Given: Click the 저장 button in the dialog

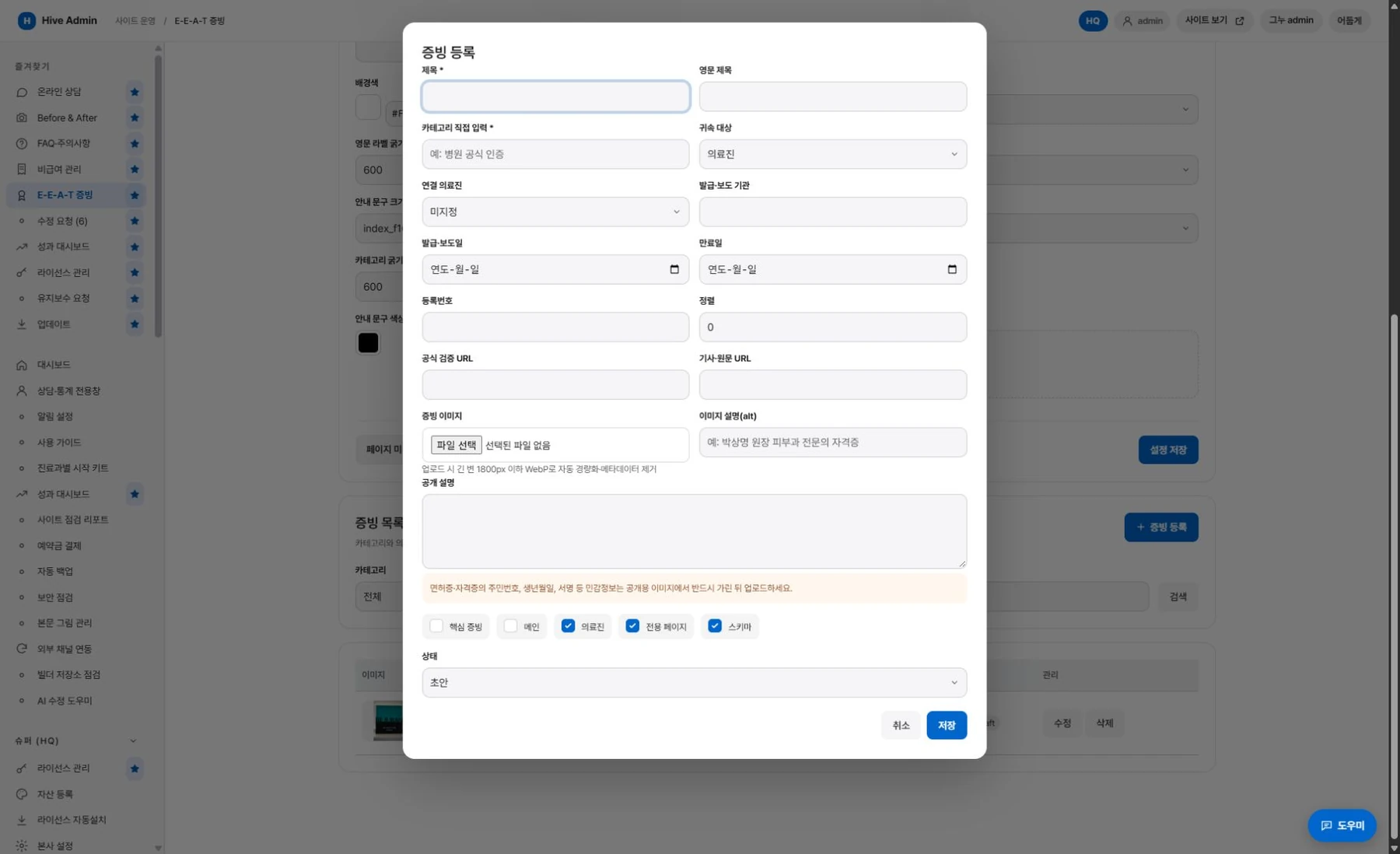Looking at the screenshot, I should tap(946, 725).
